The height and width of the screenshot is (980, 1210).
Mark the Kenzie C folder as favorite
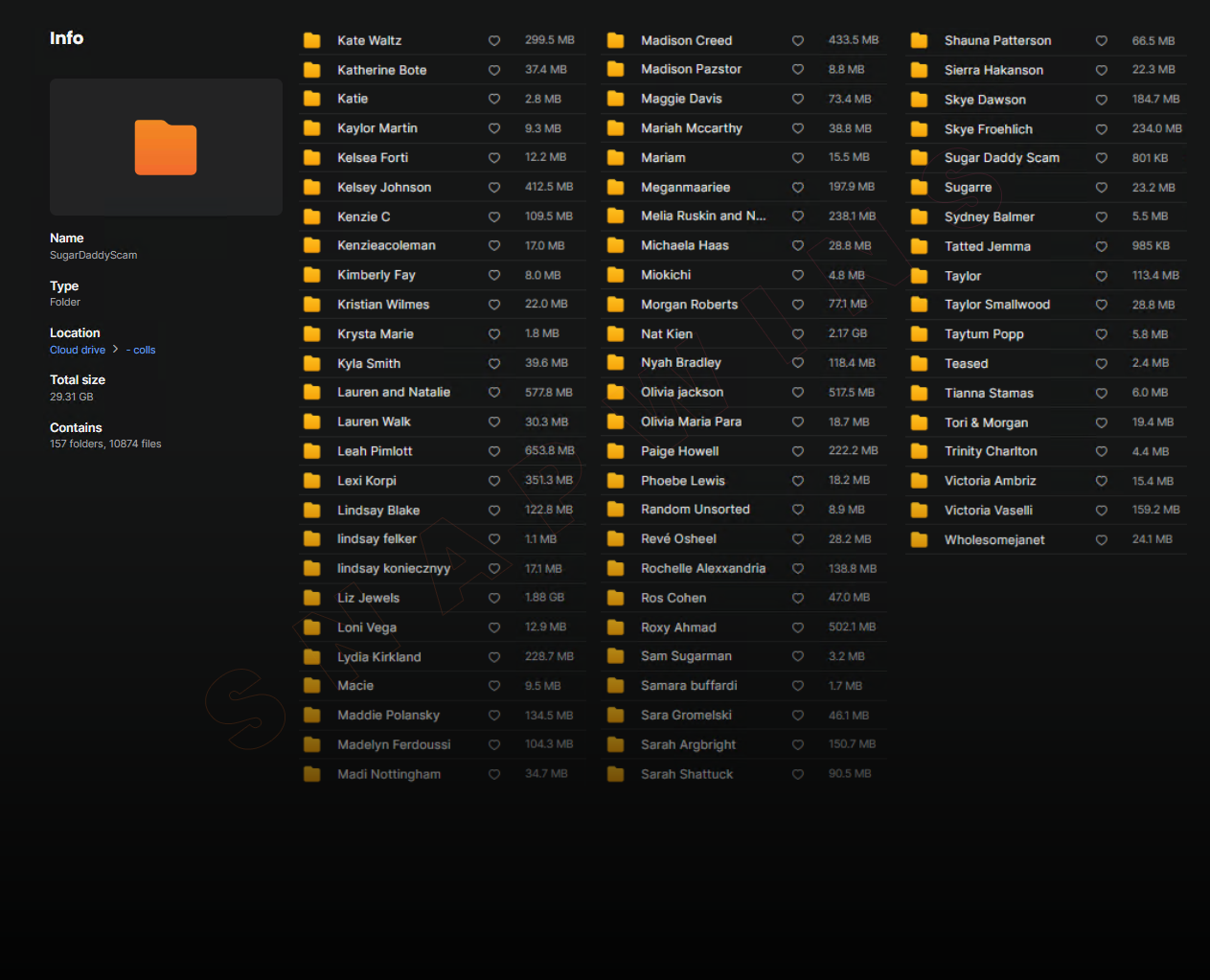coord(494,217)
